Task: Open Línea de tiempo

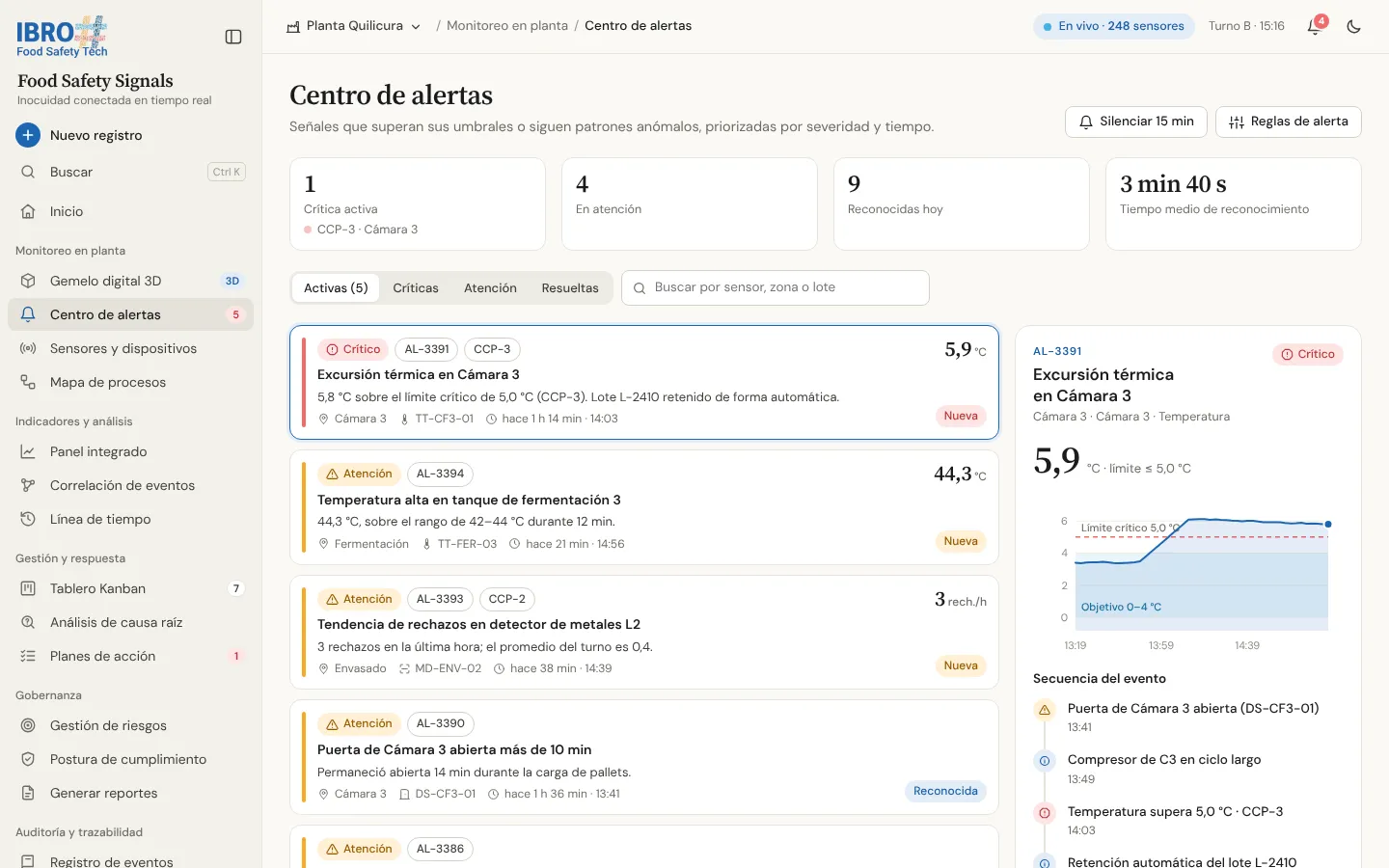Action: [x=131, y=519]
